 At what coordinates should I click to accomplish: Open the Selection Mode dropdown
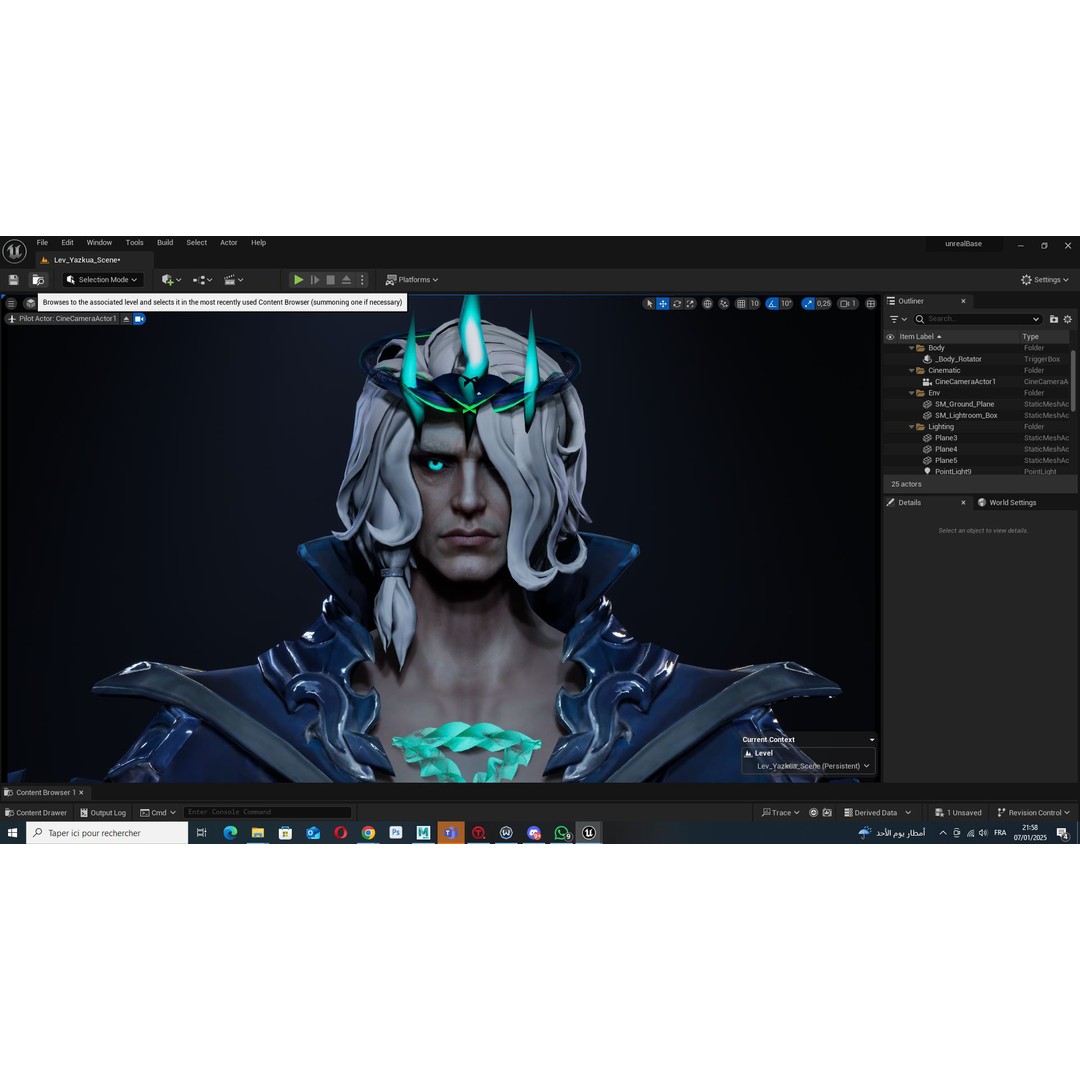click(x=103, y=280)
